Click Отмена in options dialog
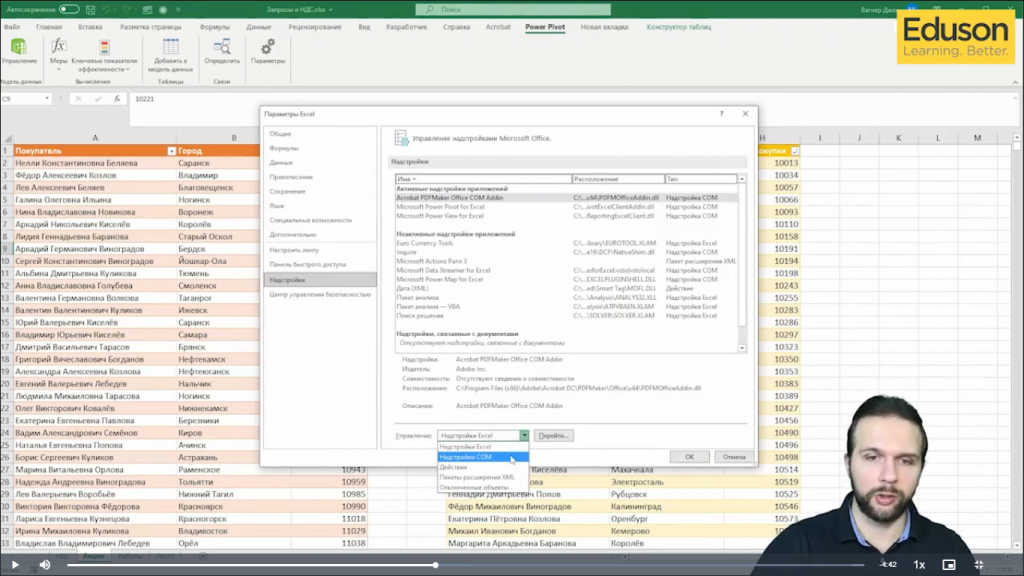Image resolution: width=1024 pixels, height=576 pixels. 734,457
